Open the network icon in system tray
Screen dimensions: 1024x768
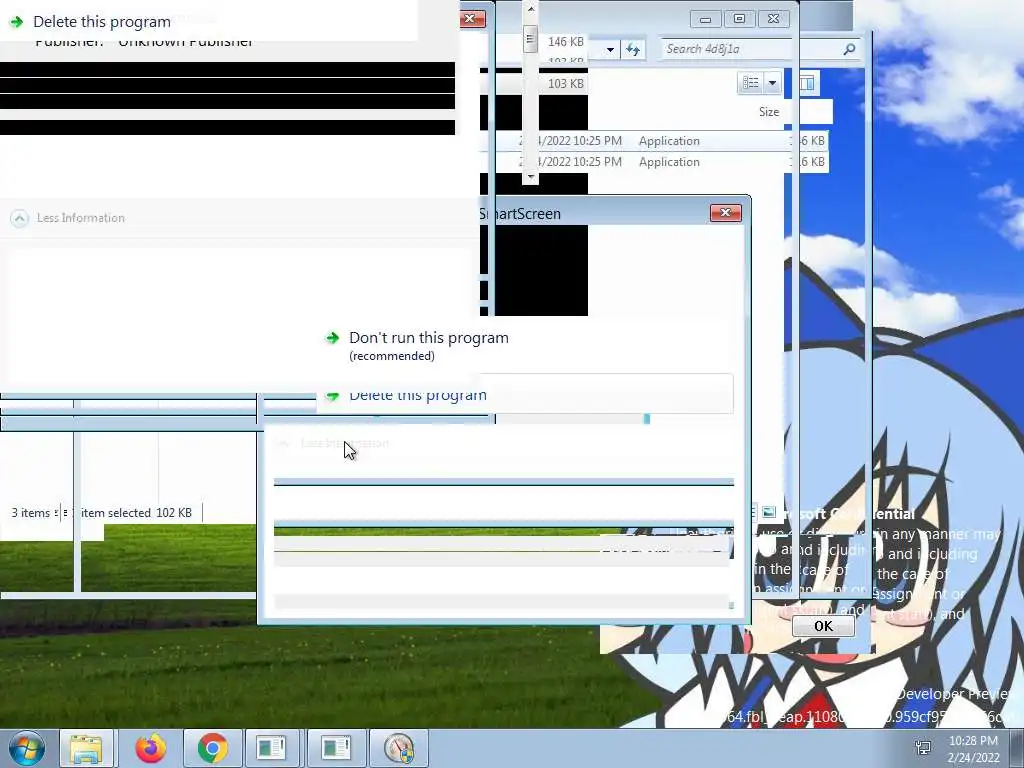(923, 748)
